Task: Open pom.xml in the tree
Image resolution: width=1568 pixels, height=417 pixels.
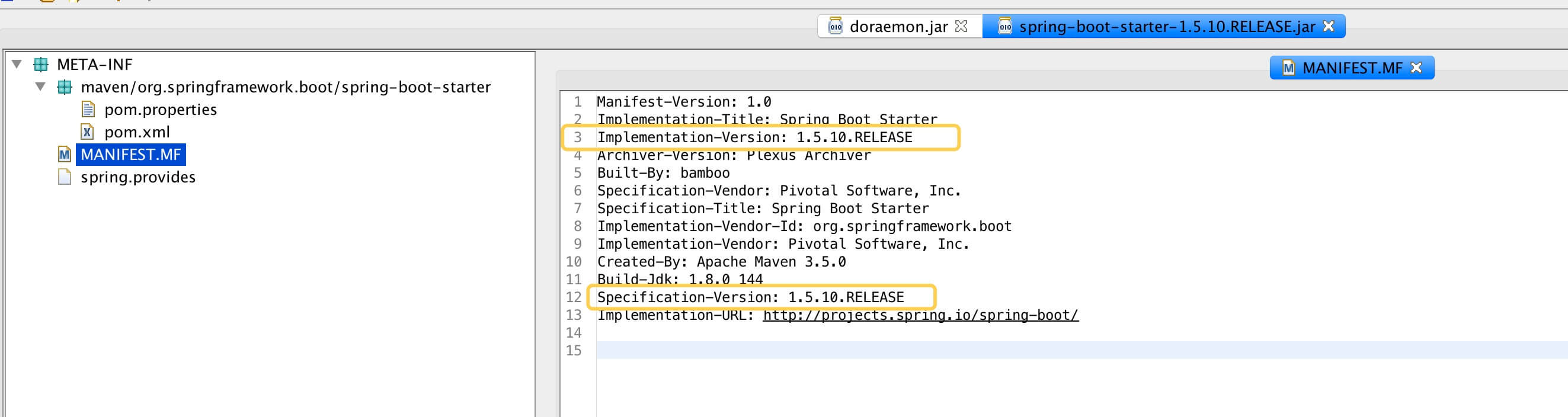Action: click(x=137, y=132)
